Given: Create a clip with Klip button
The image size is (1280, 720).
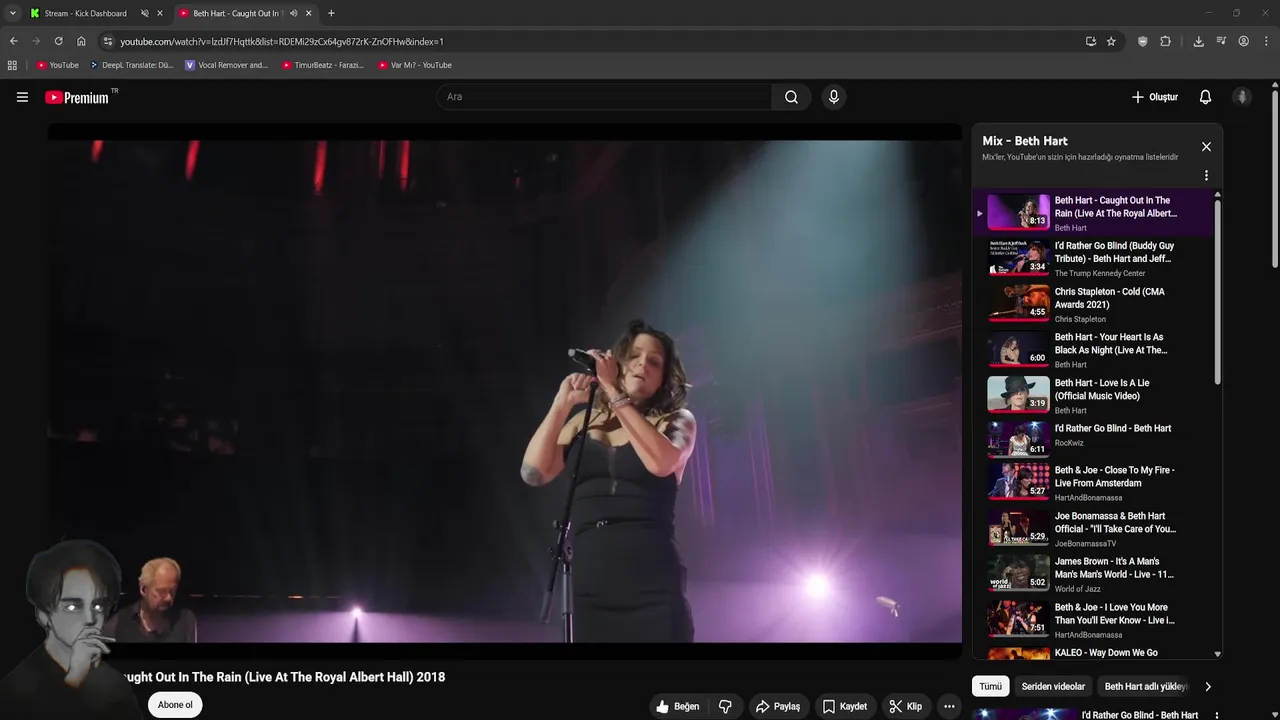Looking at the screenshot, I should (906, 706).
